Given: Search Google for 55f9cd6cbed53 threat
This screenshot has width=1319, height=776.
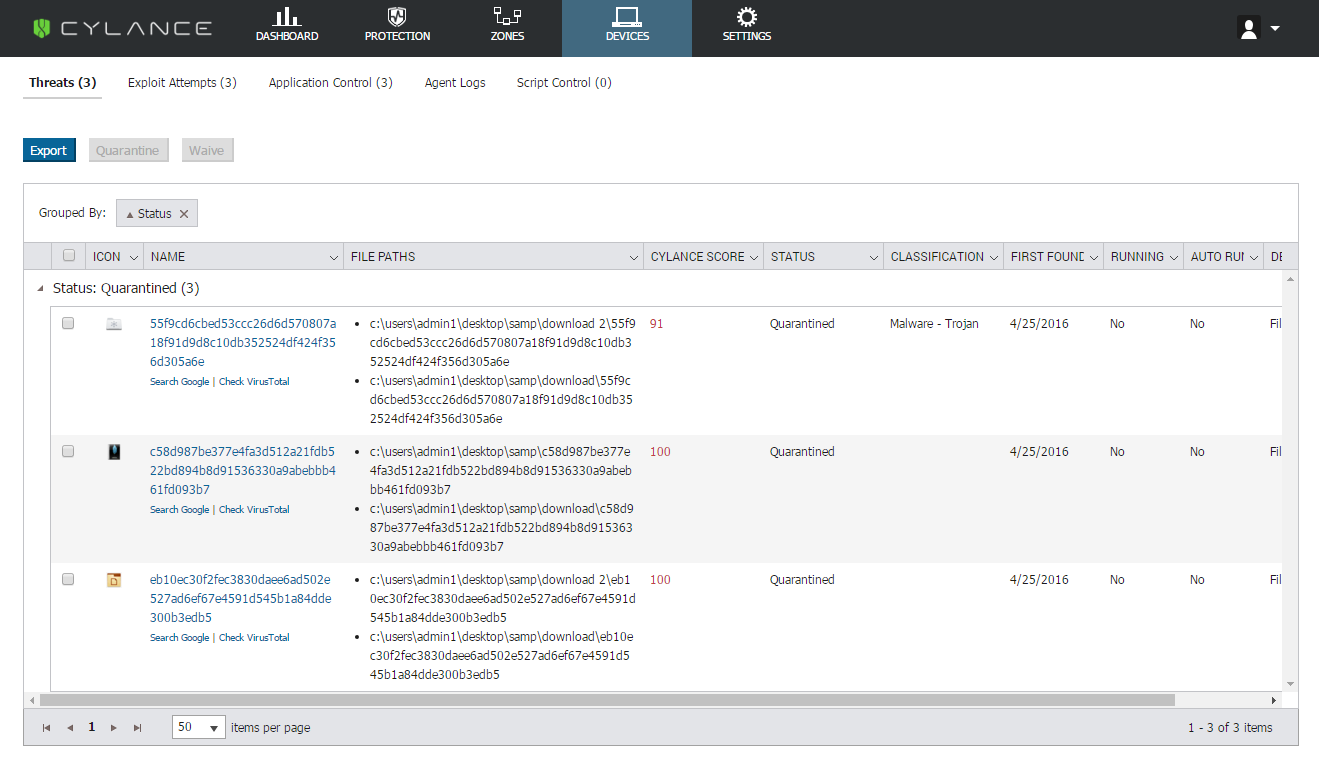Looking at the screenshot, I should click(180, 382).
